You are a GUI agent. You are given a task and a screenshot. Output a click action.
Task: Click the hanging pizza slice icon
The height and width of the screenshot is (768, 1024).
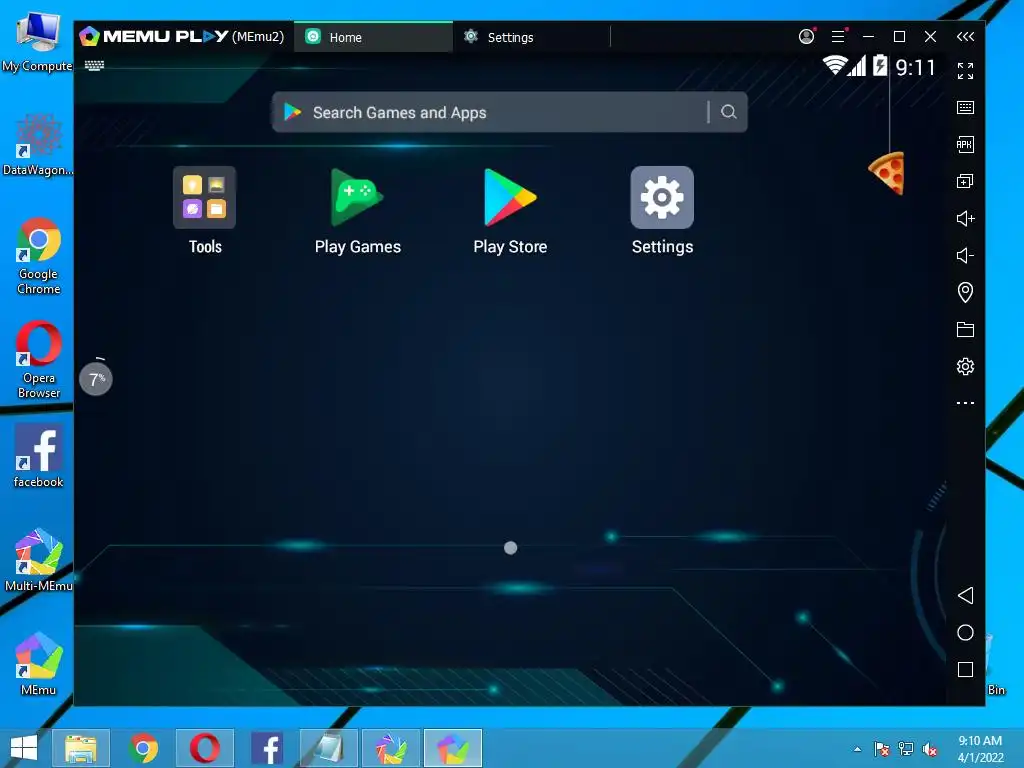pyautogui.click(x=887, y=173)
